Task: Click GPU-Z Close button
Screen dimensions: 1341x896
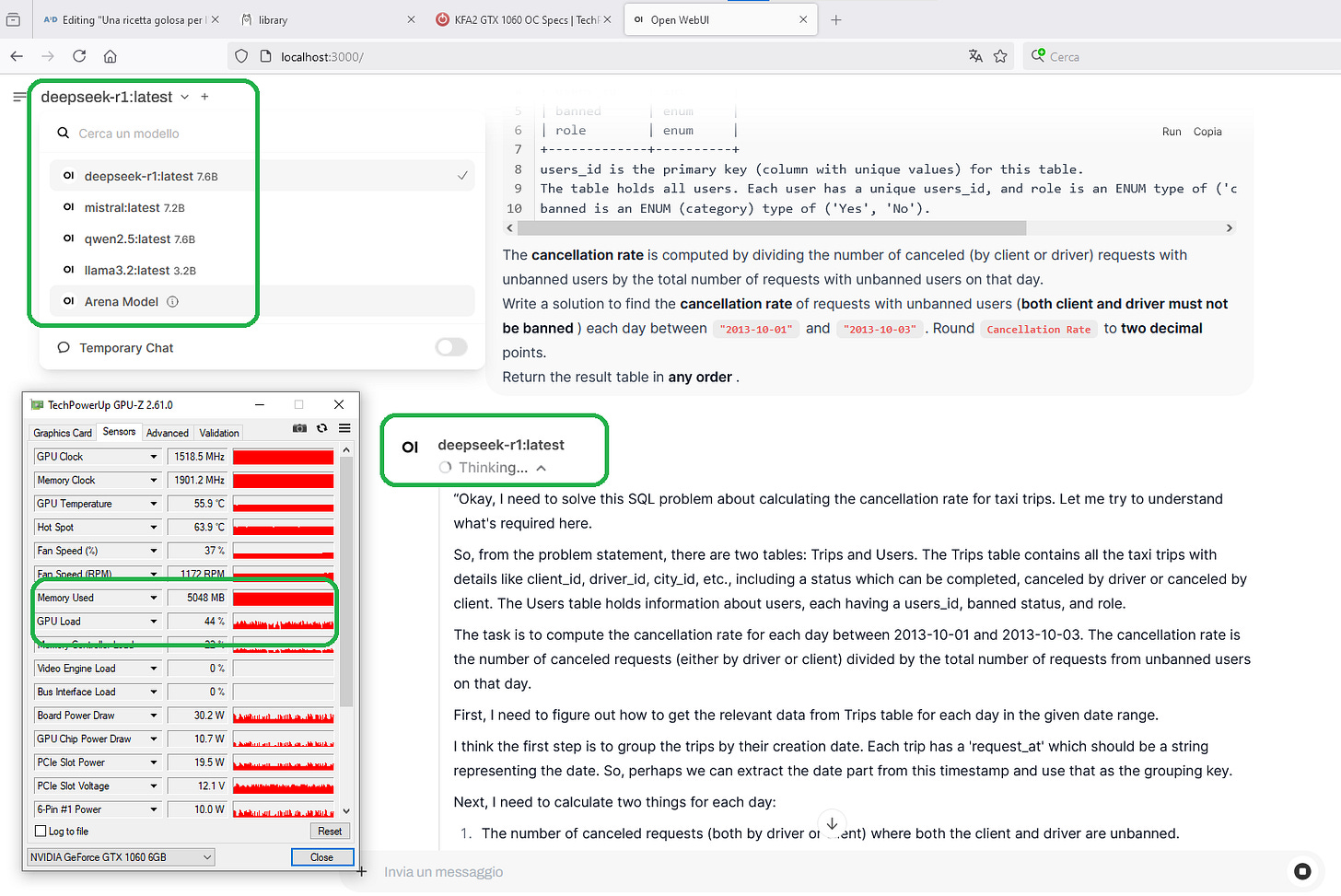Action: pyautogui.click(x=321, y=856)
